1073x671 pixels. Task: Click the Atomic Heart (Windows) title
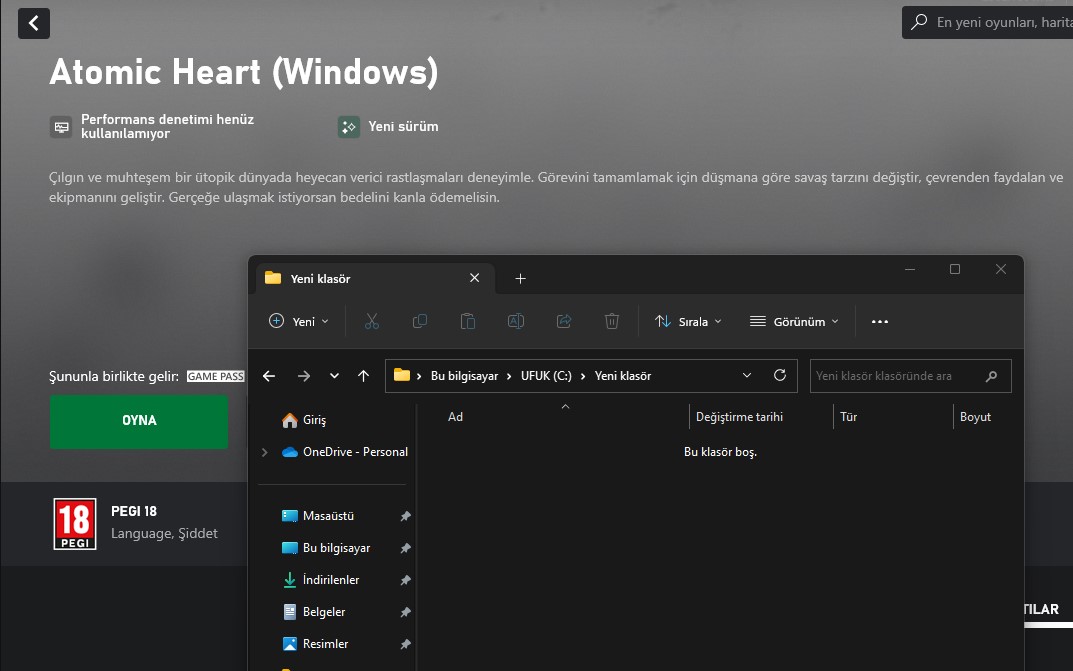244,72
